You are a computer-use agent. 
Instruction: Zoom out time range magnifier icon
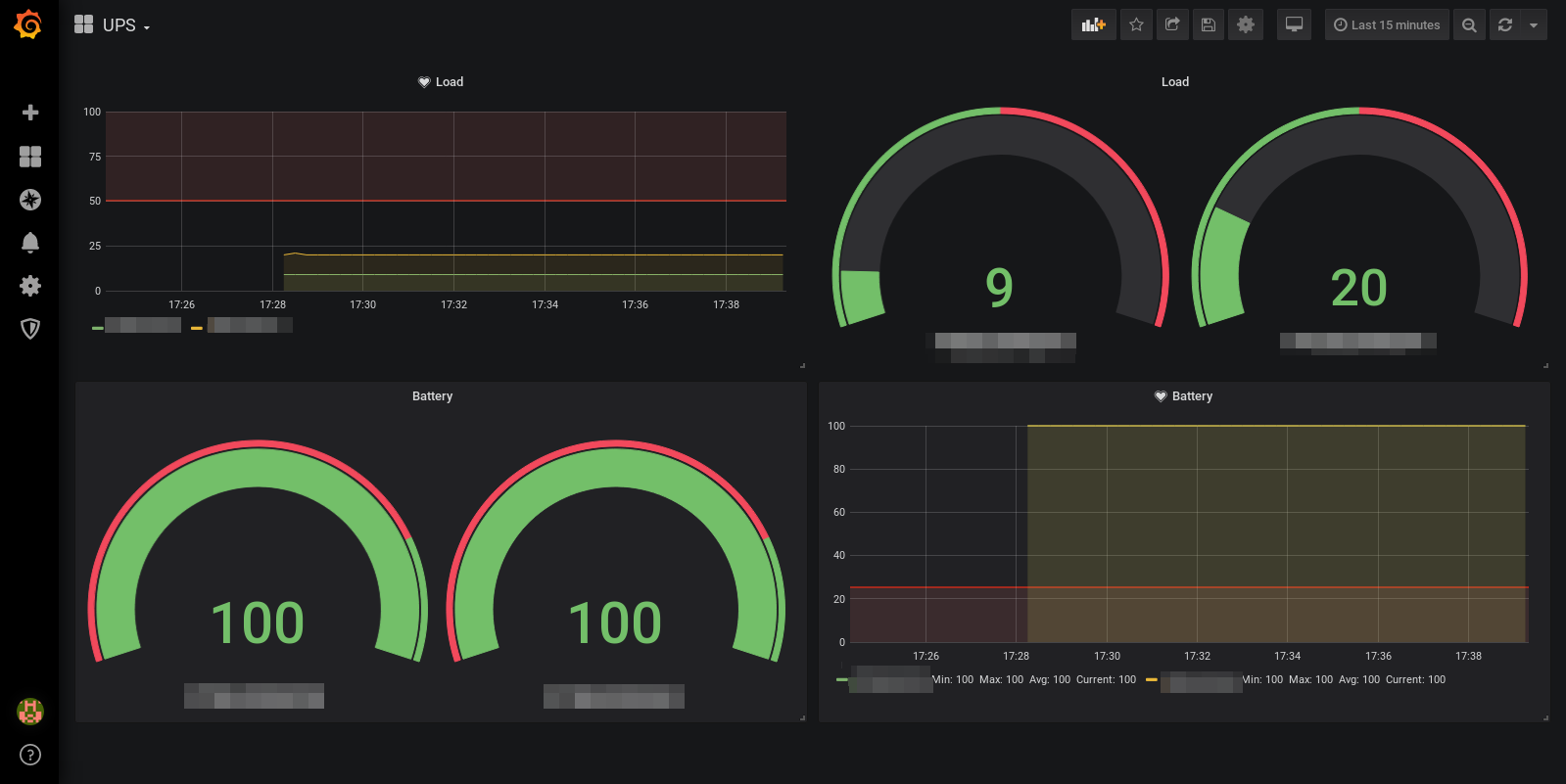tap(1469, 24)
